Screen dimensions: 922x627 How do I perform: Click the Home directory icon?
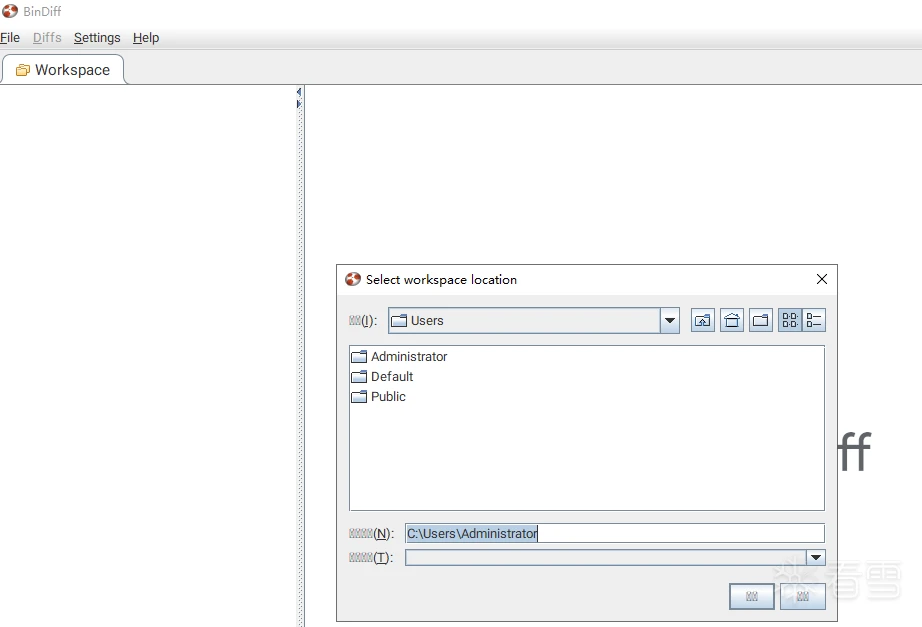click(x=732, y=321)
